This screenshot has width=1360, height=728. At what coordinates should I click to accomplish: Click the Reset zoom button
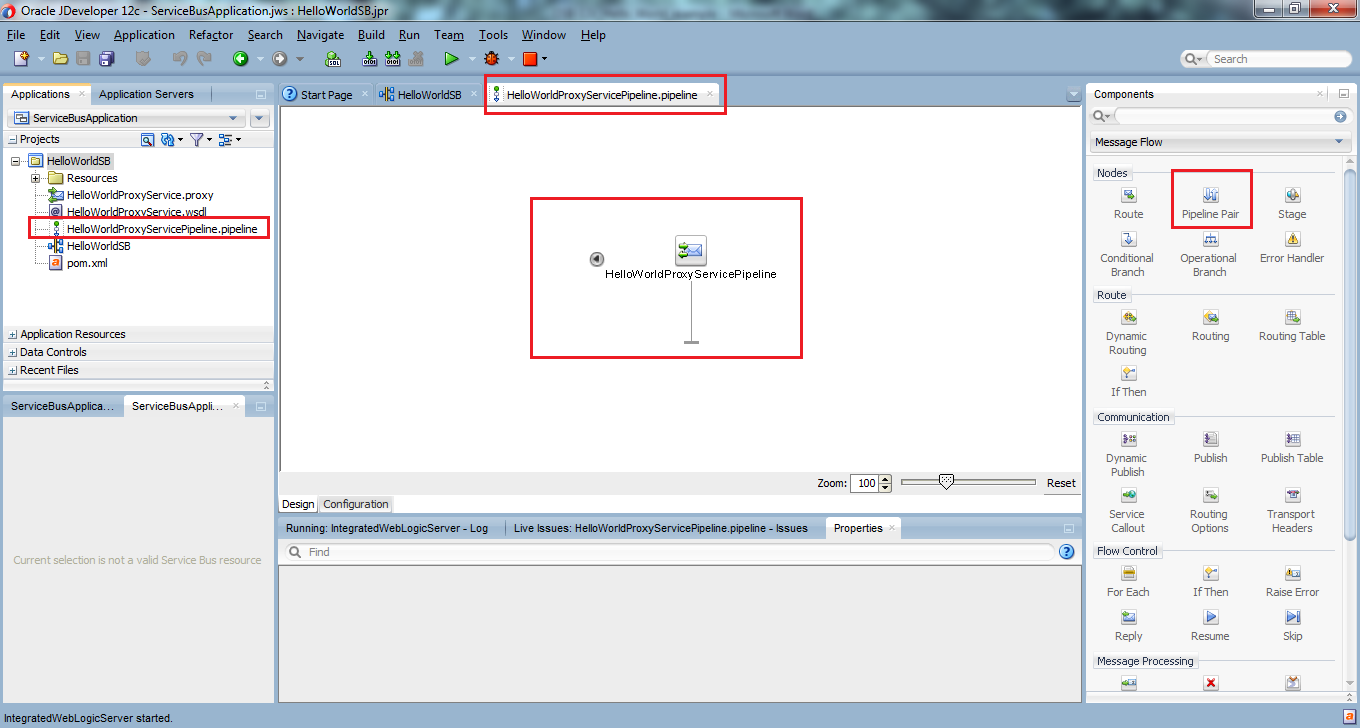tap(1061, 483)
